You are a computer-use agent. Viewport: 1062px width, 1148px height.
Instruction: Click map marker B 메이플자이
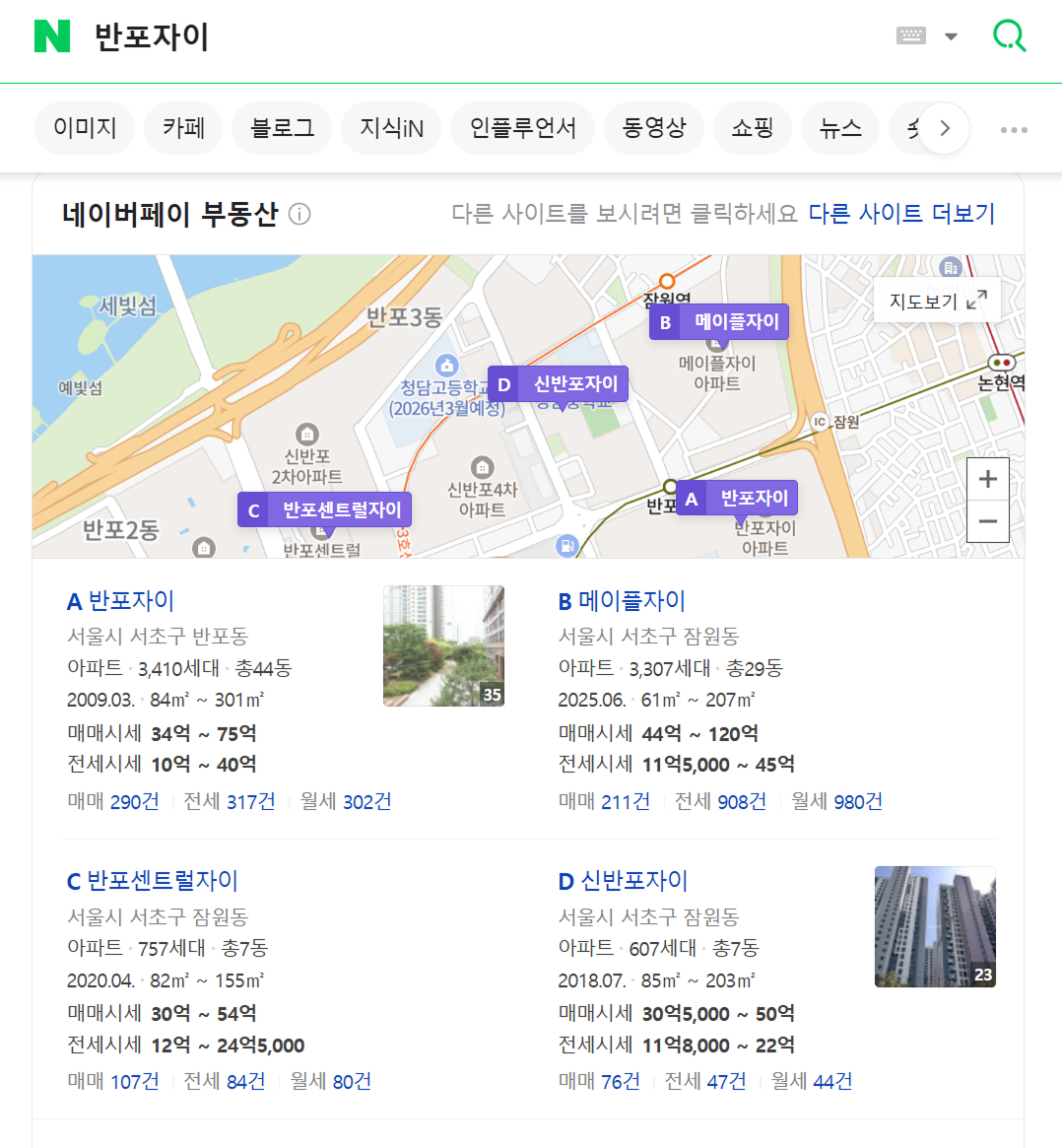719,321
